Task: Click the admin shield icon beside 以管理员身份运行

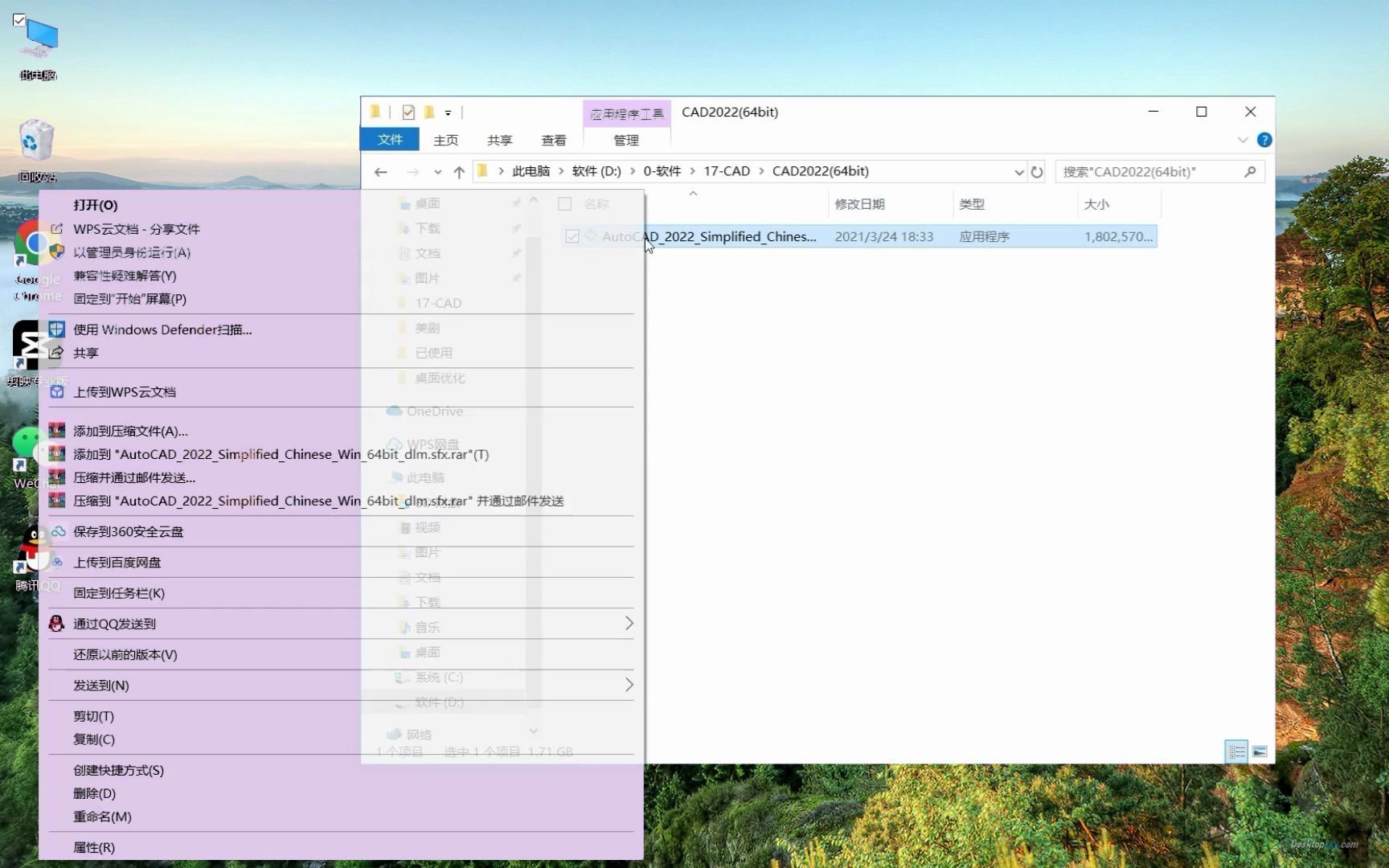Action: (56, 252)
